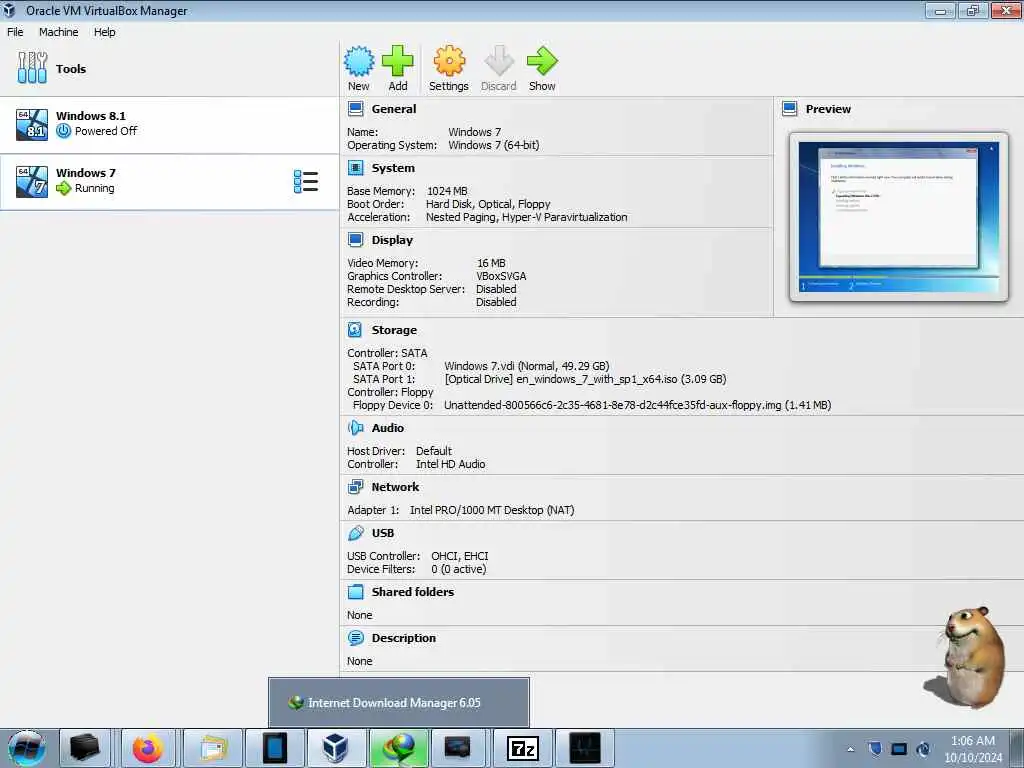Image resolution: width=1024 pixels, height=768 pixels.
Task: Click the Display section monitor icon
Action: tap(356, 240)
